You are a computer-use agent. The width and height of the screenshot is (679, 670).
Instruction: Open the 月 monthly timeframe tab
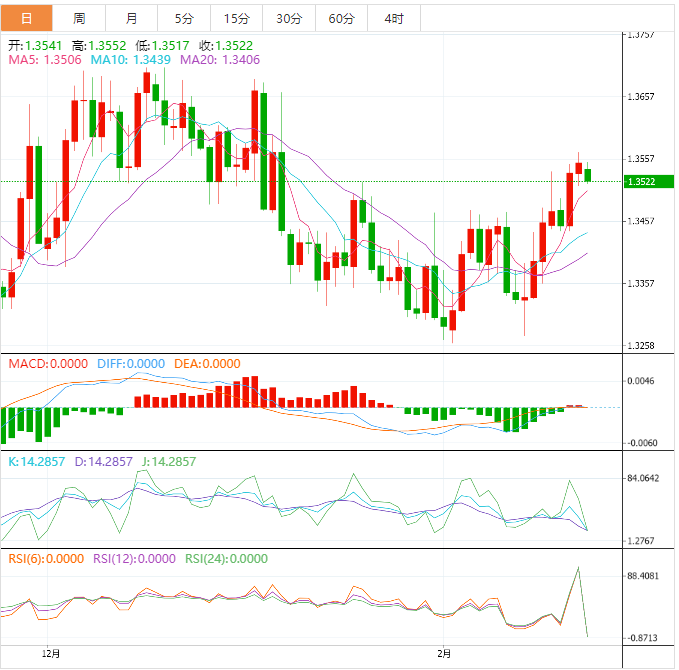point(132,18)
